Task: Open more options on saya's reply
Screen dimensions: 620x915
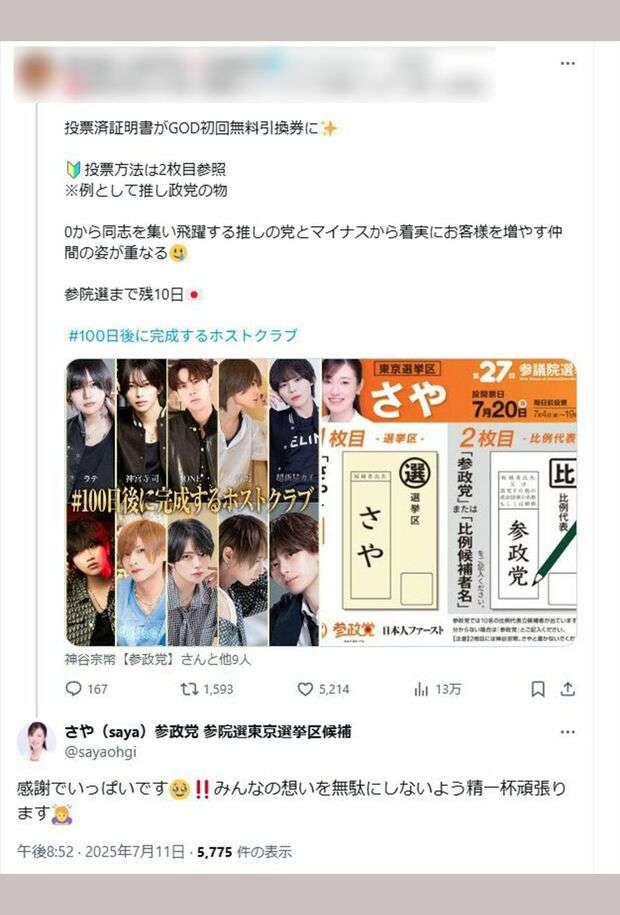Action: coord(567,732)
